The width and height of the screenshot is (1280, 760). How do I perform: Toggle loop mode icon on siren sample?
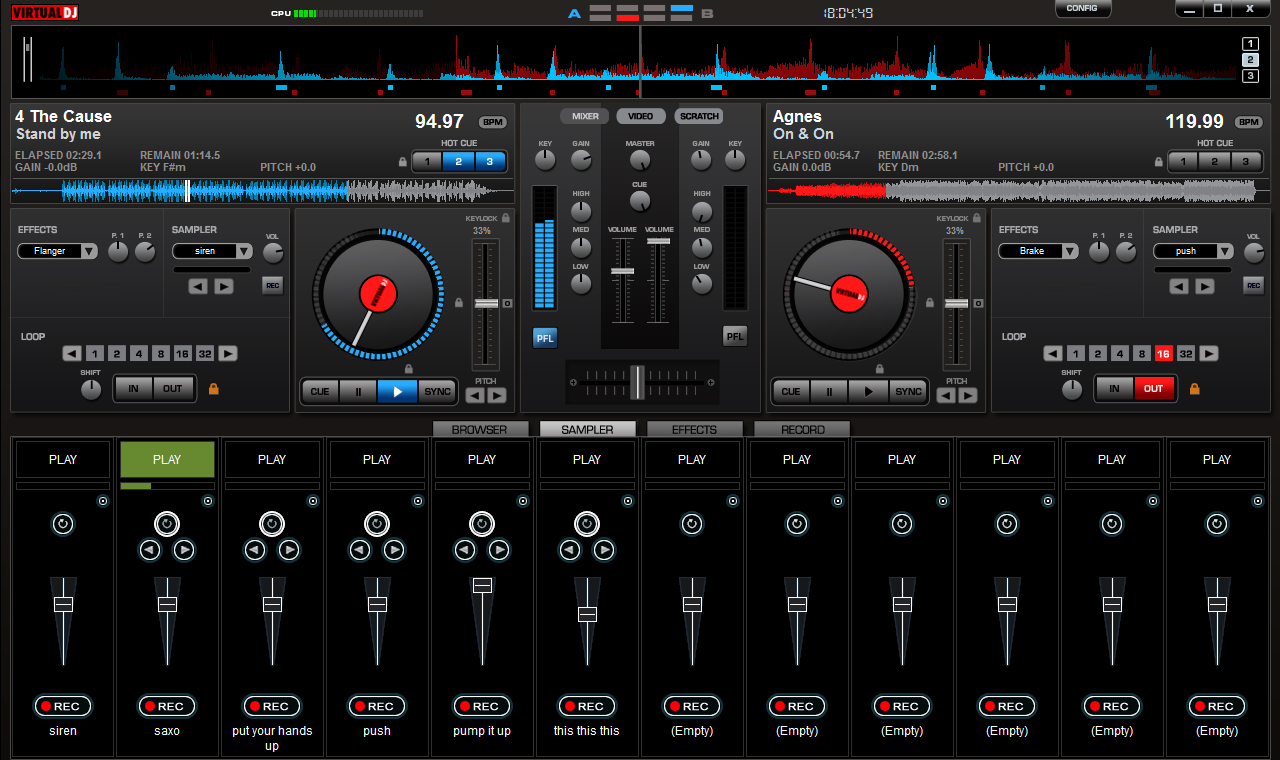(63, 524)
